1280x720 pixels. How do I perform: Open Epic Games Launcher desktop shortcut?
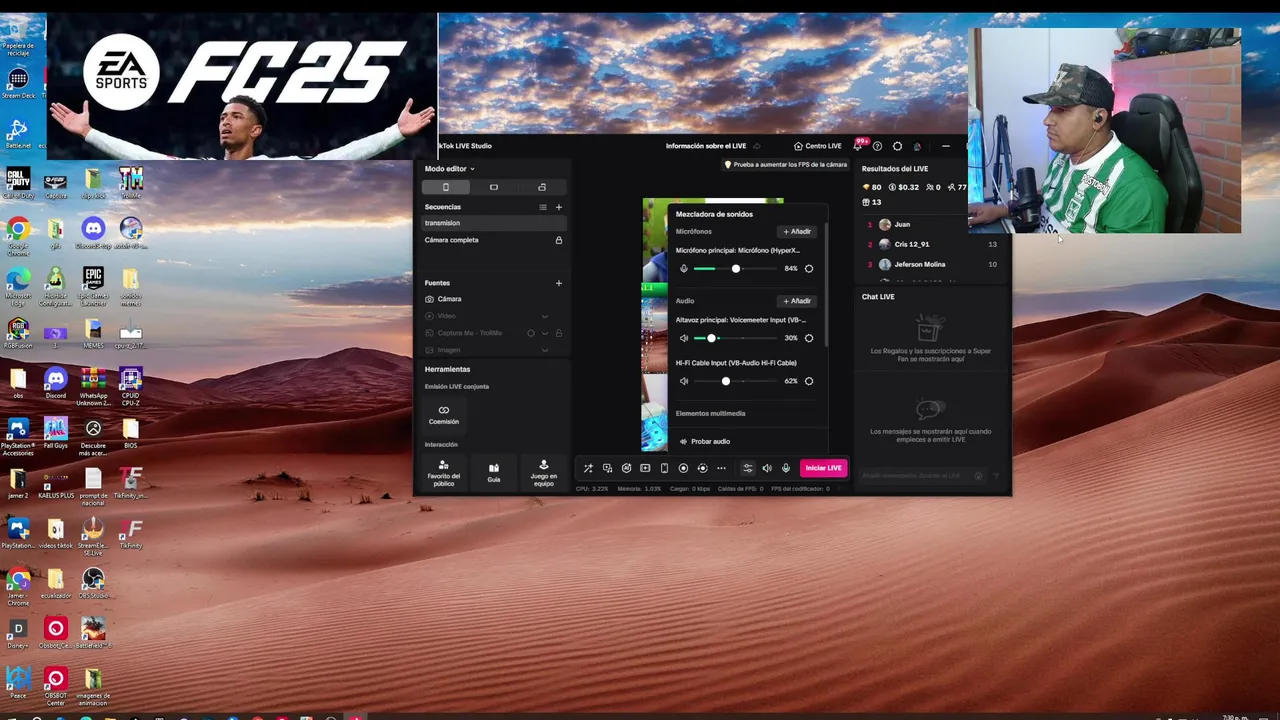pyautogui.click(x=93, y=284)
